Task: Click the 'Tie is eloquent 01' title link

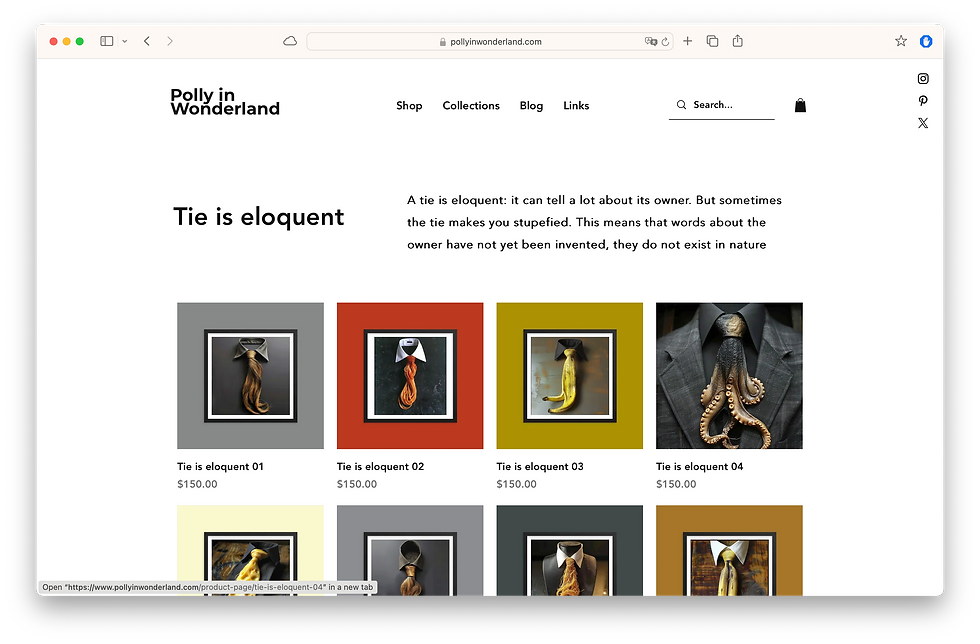Action: [221, 466]
